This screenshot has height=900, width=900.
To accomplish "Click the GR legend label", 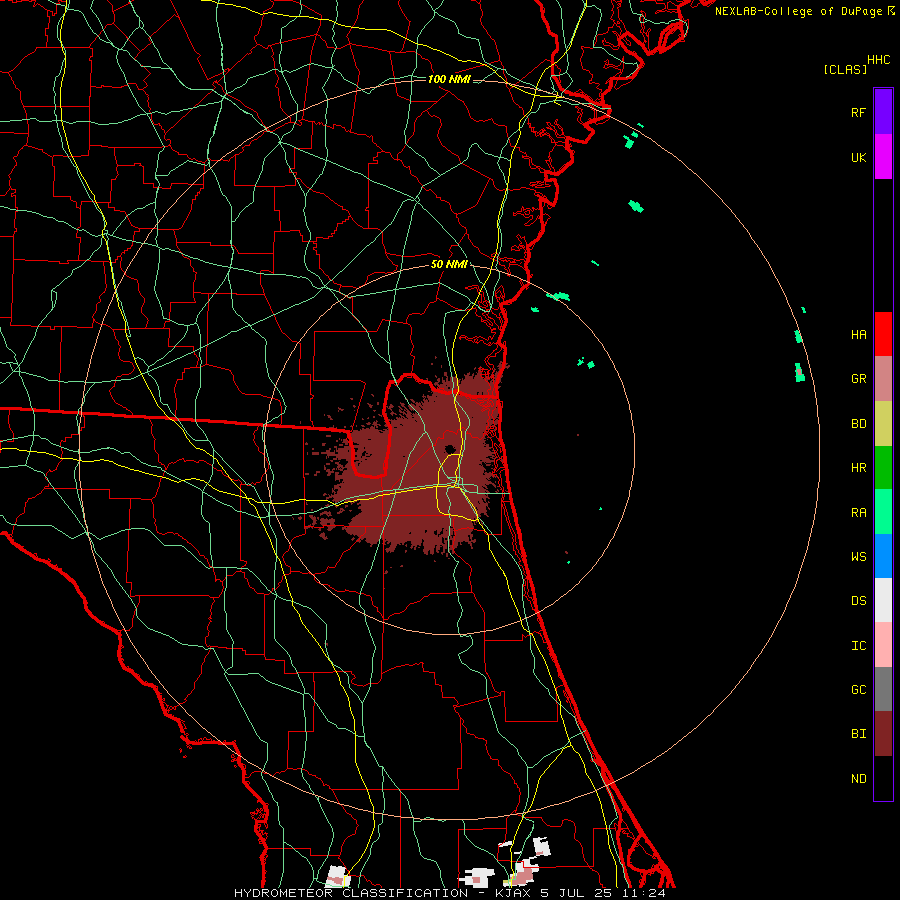I will (x=858, y=379).
